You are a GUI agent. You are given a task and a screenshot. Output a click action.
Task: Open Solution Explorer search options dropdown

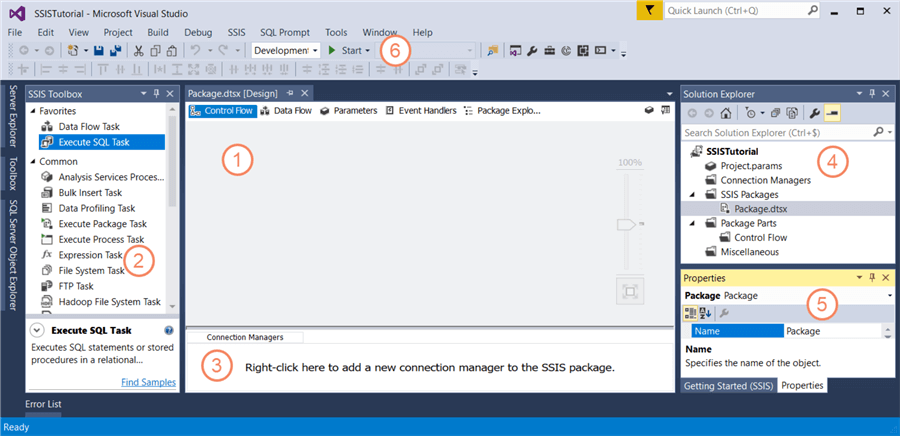[x=890, y=132]
